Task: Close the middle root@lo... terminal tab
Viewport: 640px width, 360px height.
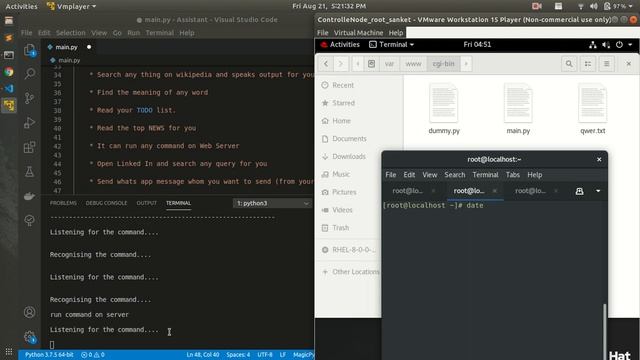Action: pyautogui.click(x=495, y=191)
